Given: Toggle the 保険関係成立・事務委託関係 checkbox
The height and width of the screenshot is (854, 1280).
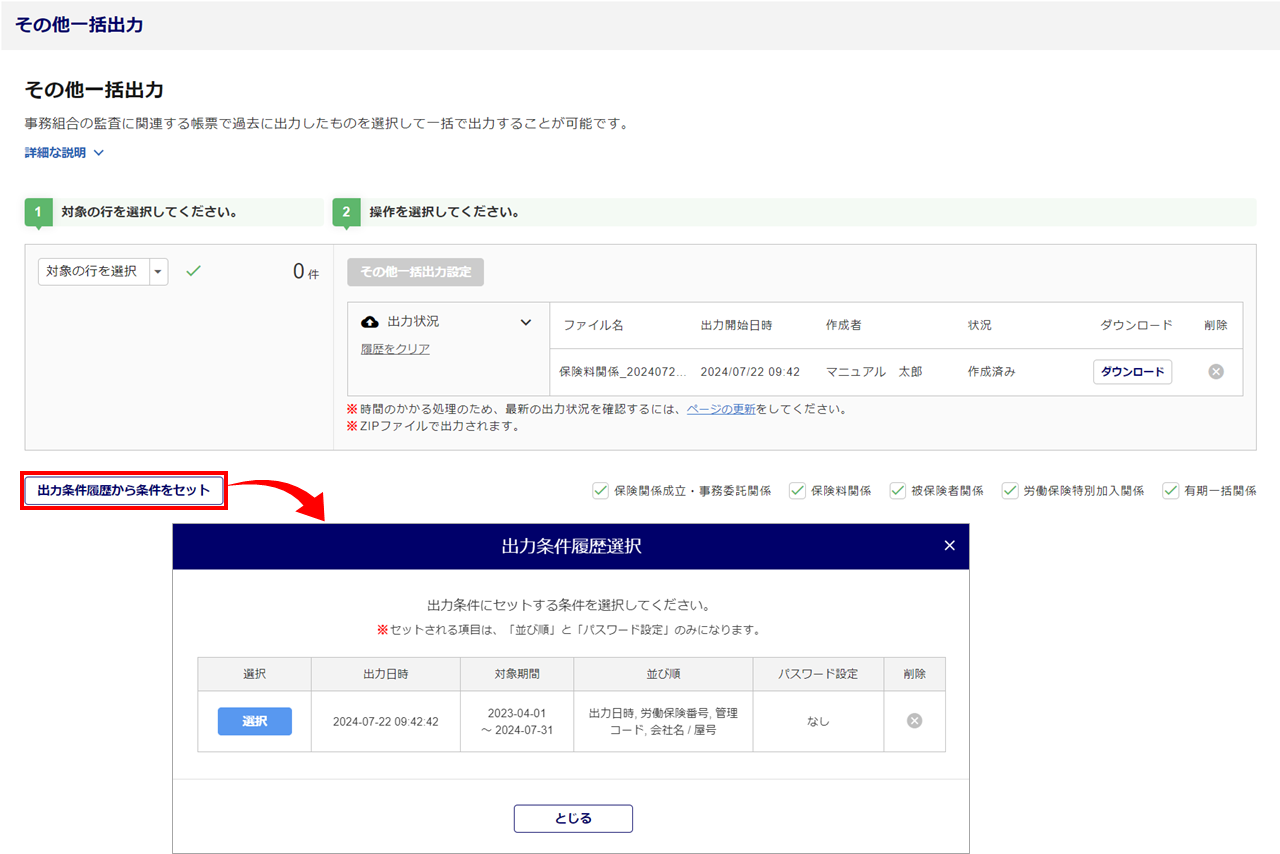Looking at the screenshot, I should point(601,491).
